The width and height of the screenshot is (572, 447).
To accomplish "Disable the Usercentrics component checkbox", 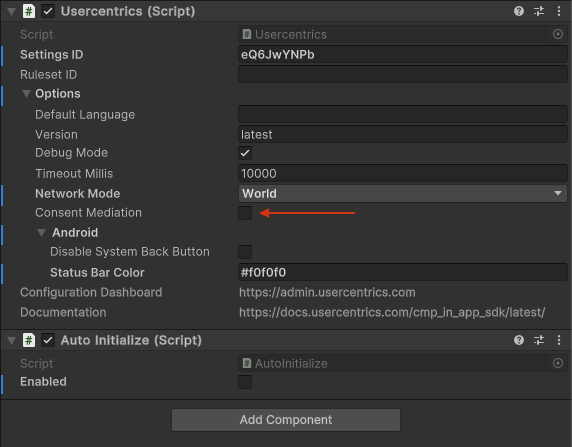I will click(48, 11).
